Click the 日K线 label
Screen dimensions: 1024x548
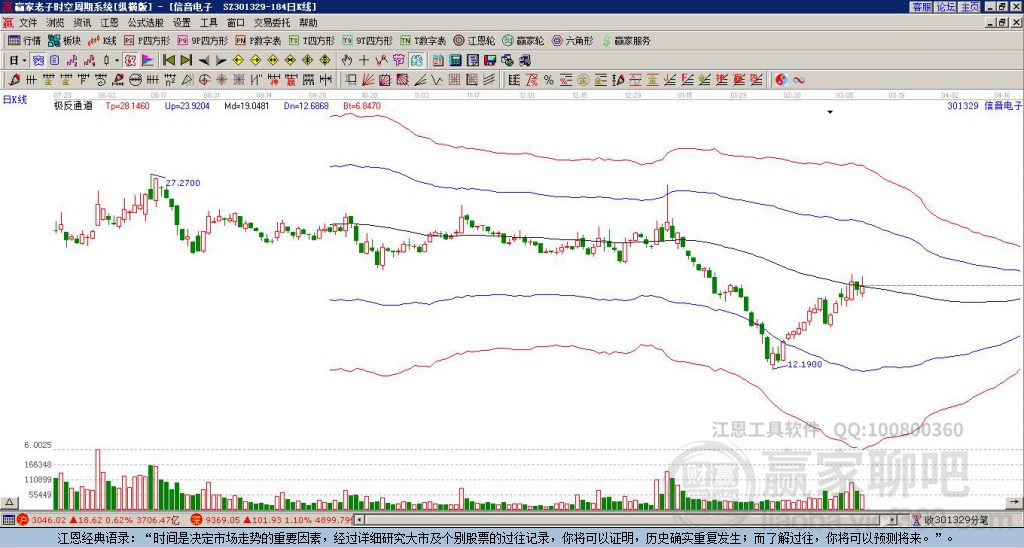(15, 100)
